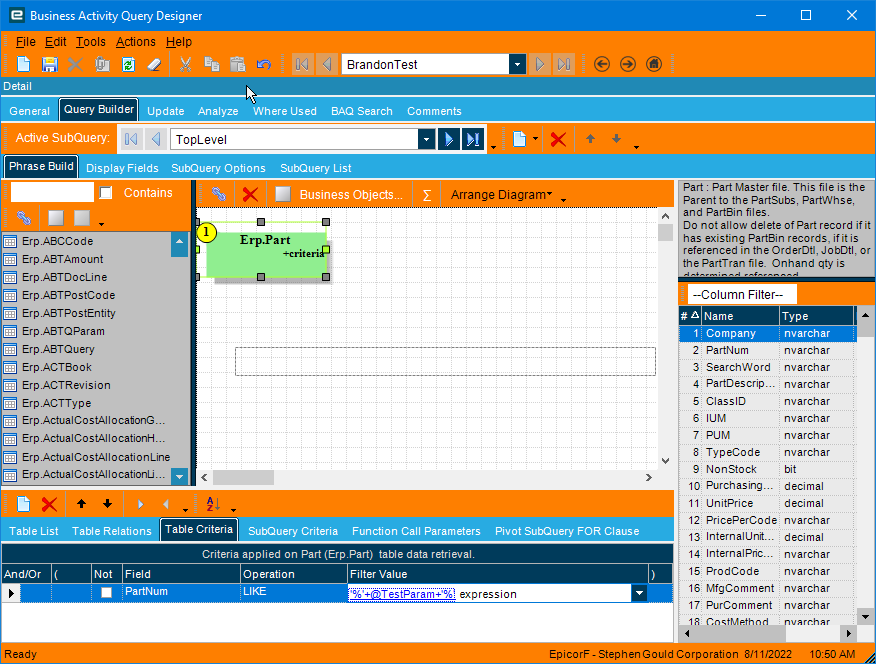
Task: Open the File menu
Action: coord(26,42)
